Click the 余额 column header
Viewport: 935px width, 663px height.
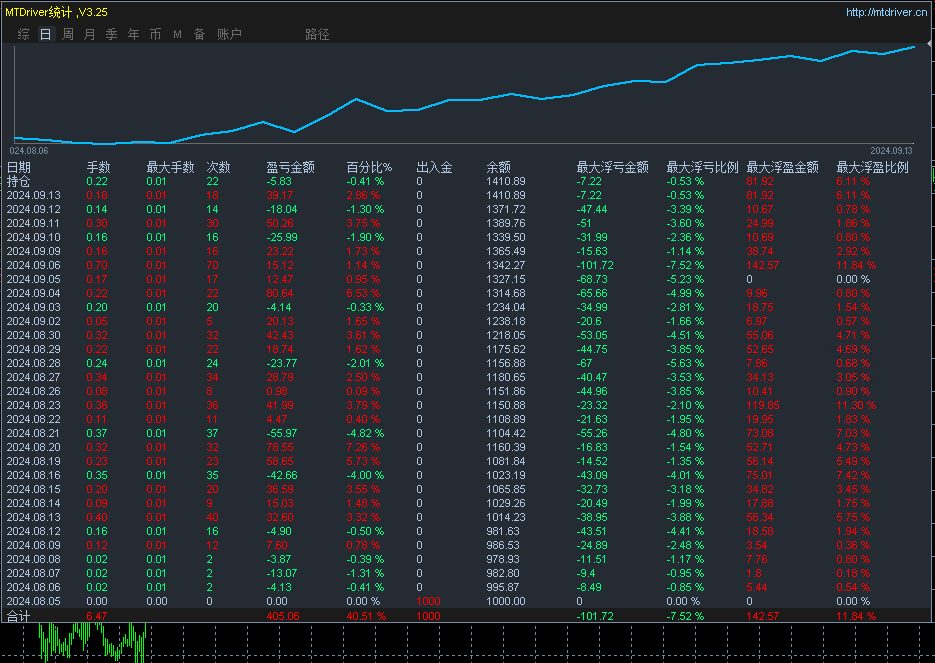click(499, 167)
